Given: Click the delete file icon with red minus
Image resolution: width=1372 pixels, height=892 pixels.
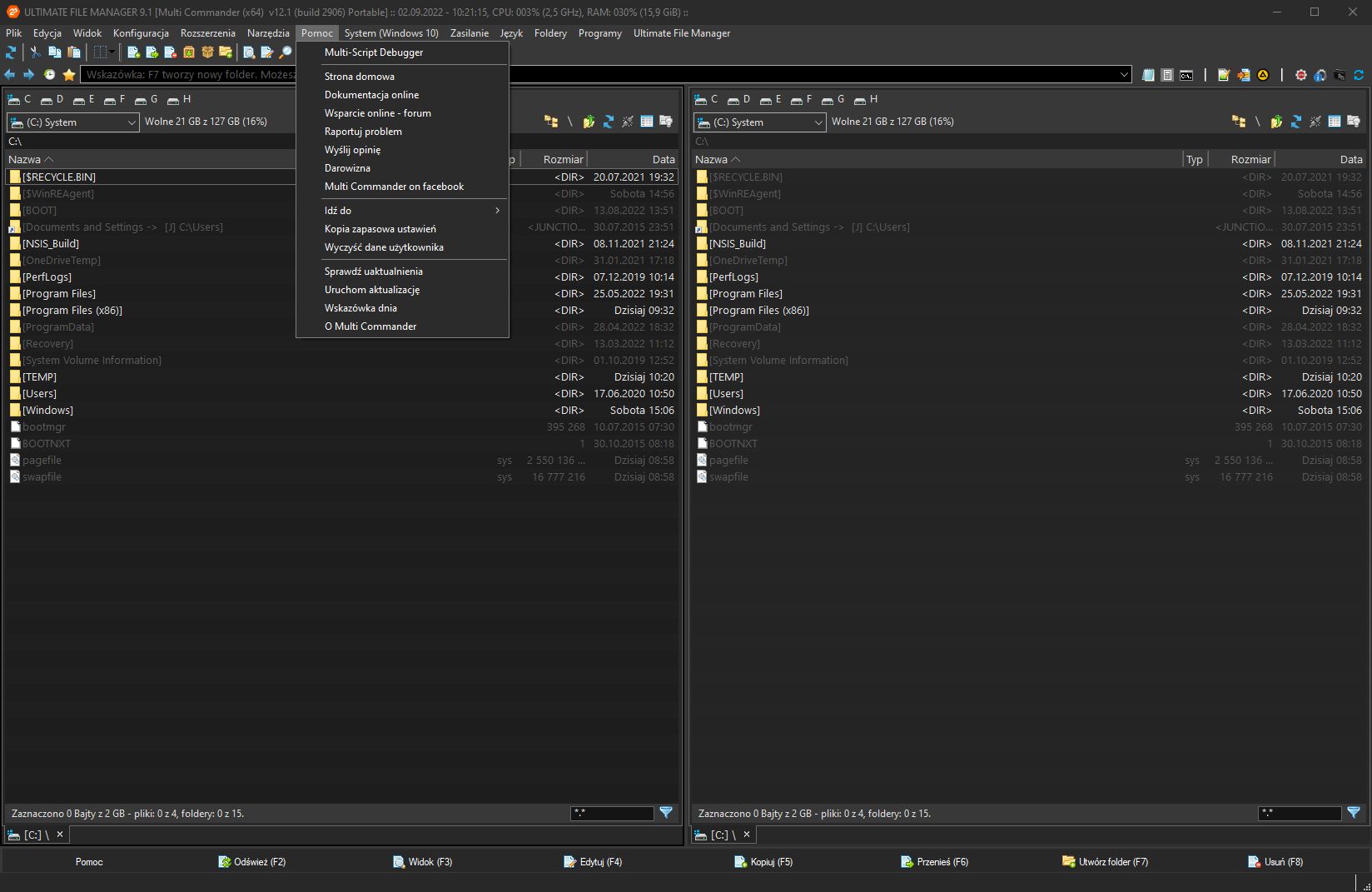Looking at the screenshot, I should (x=170, y=52).
